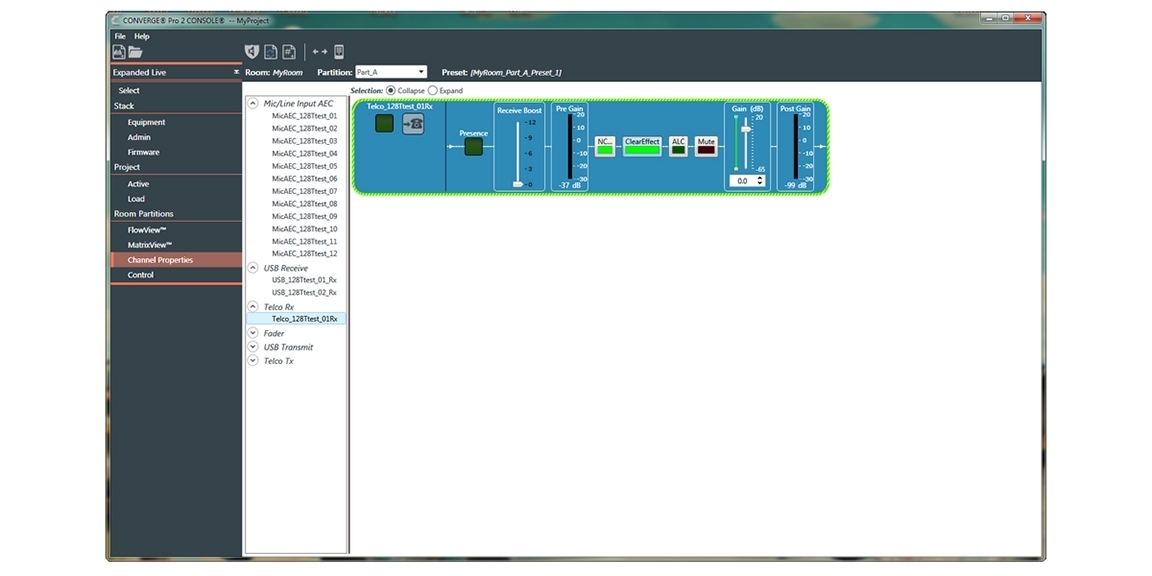The height and width of the screenshot is (576, 1152).
Task: Click the mute speaker icon in toolbar
Action: (252, 52)
